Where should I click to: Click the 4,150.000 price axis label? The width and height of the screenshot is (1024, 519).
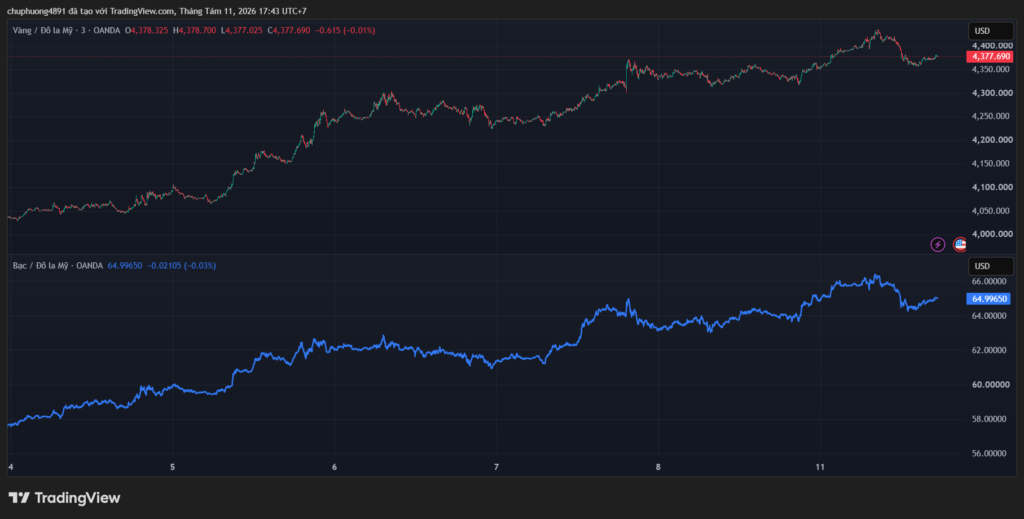tap(992, 164)
